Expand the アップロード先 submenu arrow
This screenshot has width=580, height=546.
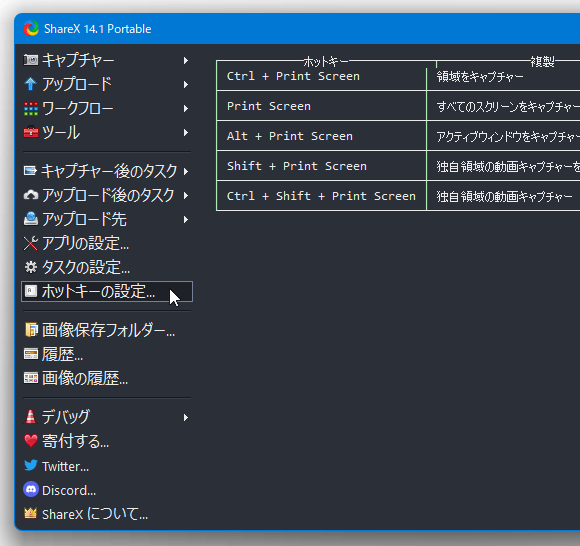186,220
